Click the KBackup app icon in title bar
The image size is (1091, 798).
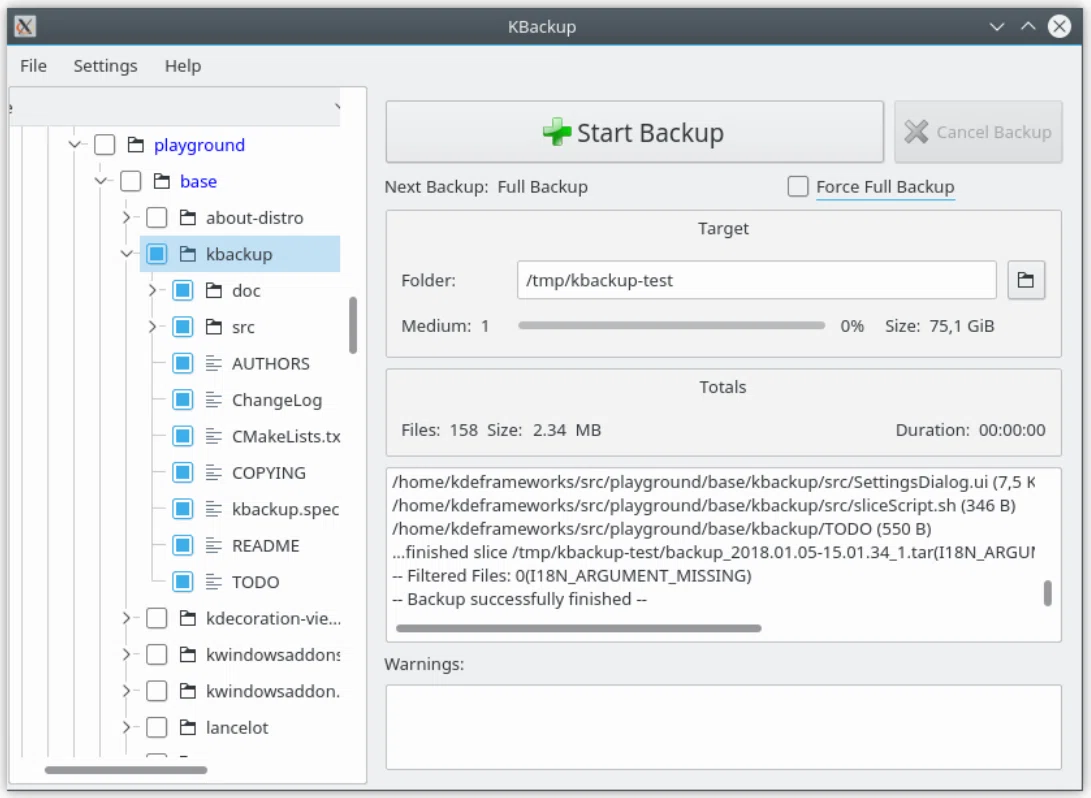[x=25, y=26]
